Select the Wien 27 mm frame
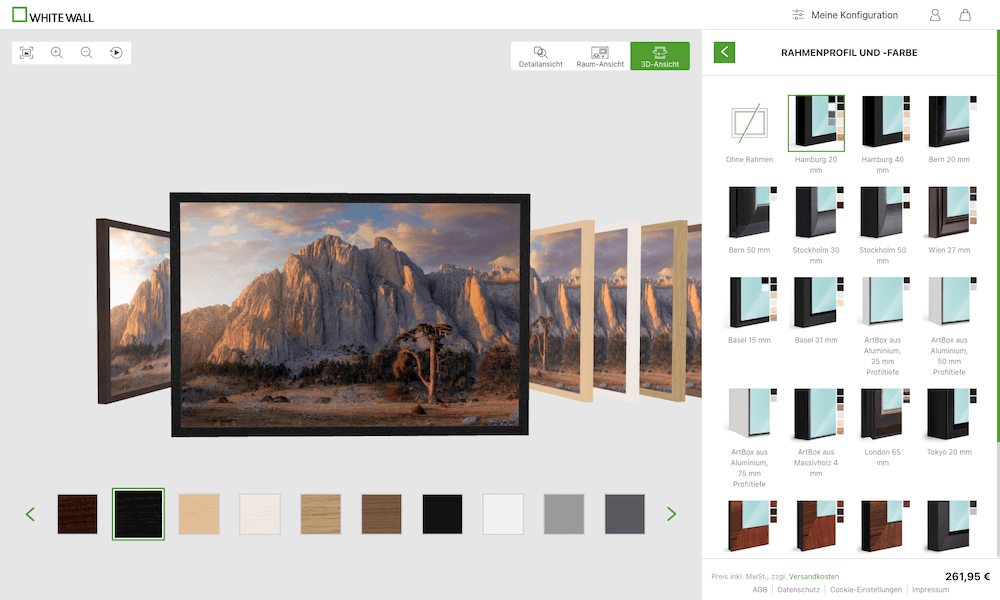The image size is (1000, 600). pos(950,221)
